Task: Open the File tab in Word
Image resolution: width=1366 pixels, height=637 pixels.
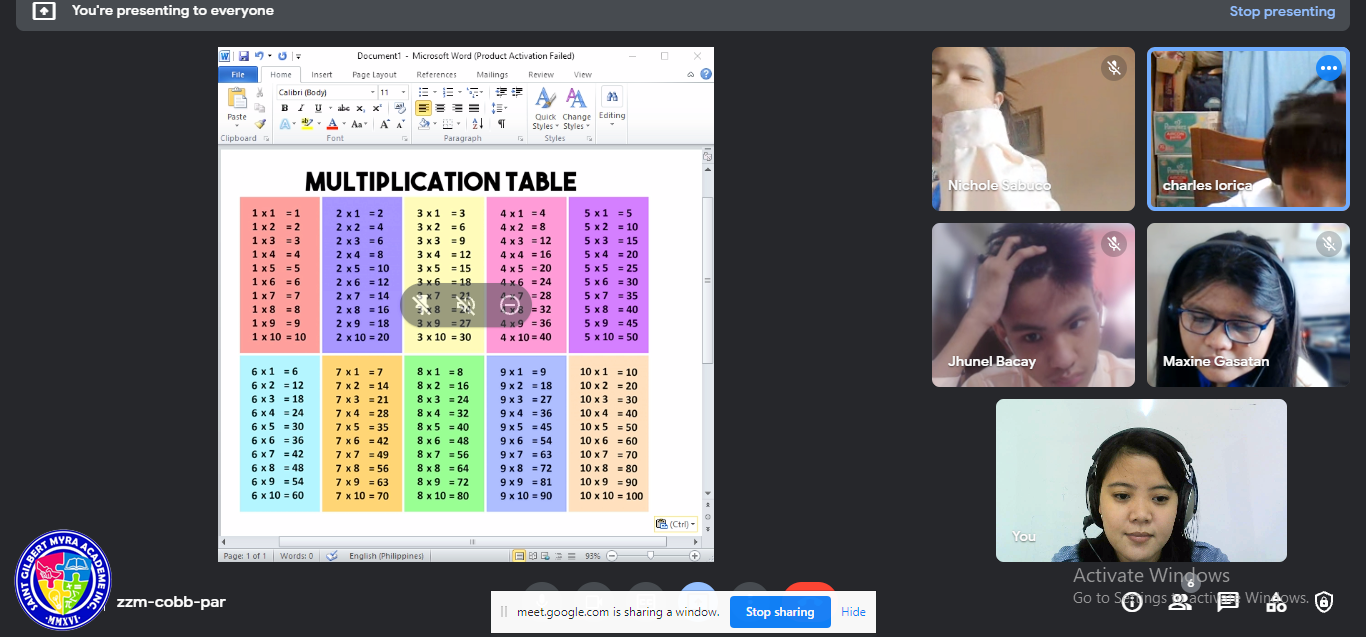Action: (238, 74)
